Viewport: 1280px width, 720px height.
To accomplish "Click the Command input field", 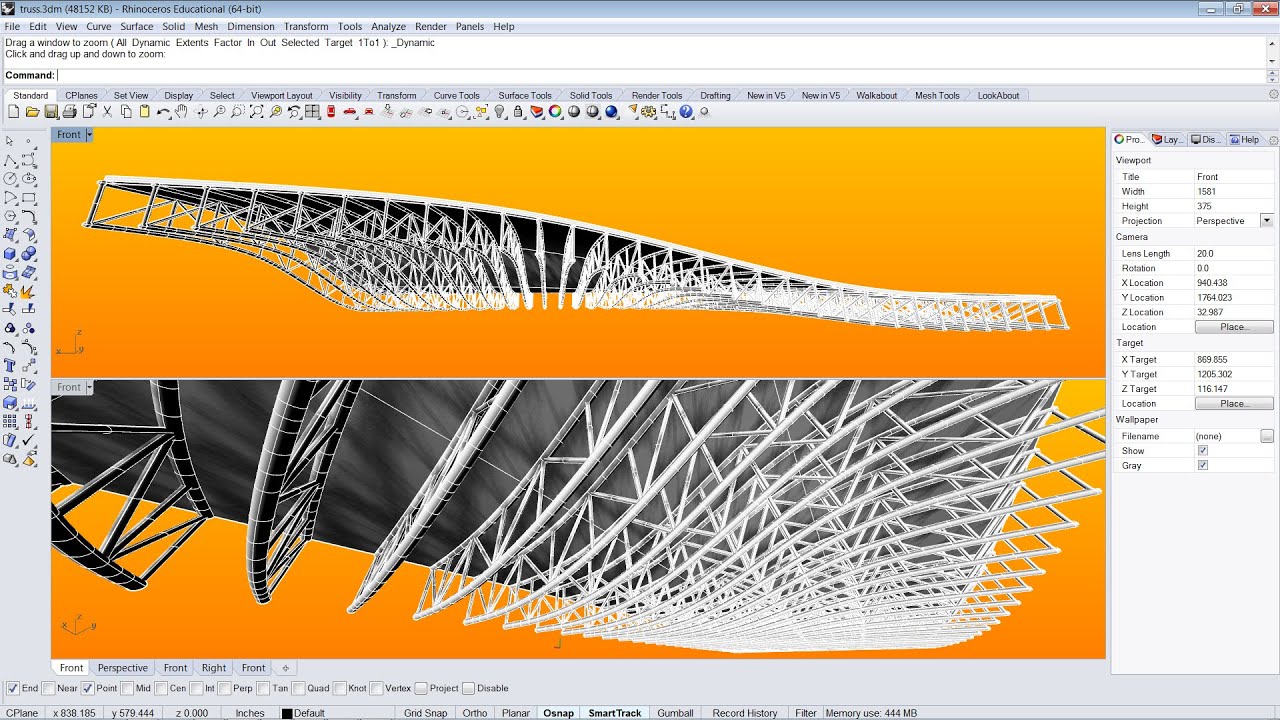I will [x=660, y=76].
